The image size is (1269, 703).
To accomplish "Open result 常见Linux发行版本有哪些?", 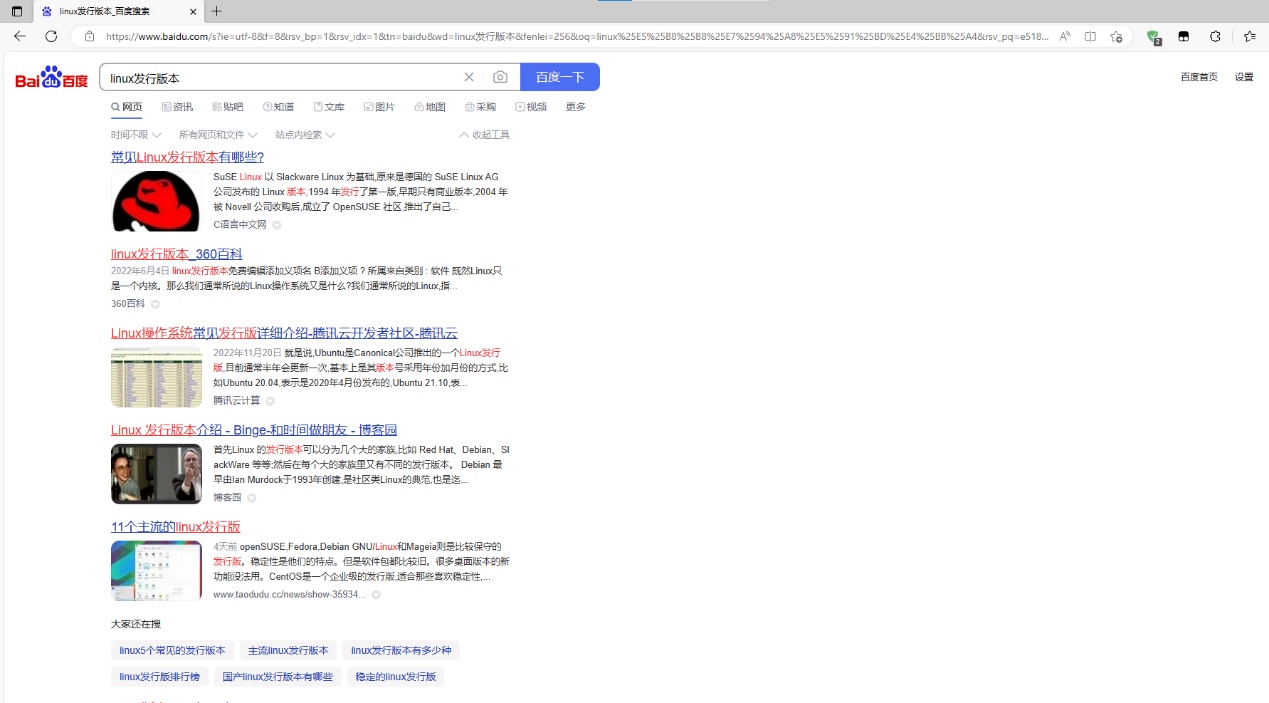I will [x=187, y=157].
